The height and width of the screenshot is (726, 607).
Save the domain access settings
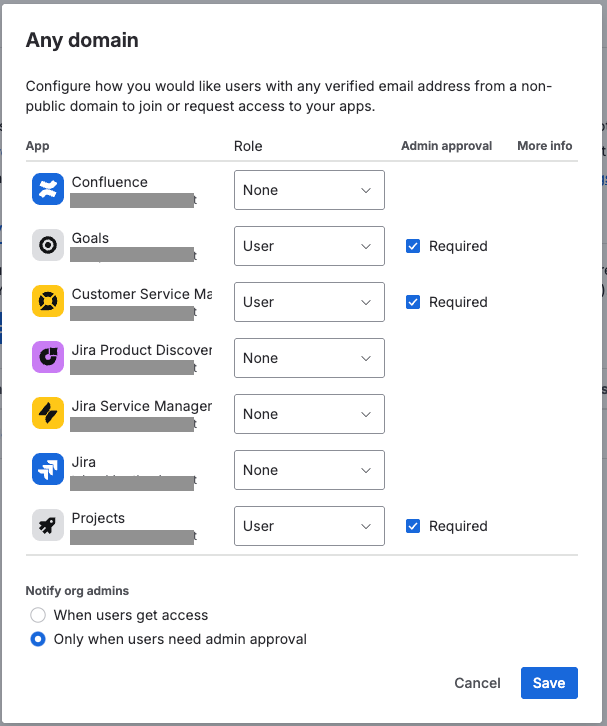pyautogui.click(x=549, y=683)
